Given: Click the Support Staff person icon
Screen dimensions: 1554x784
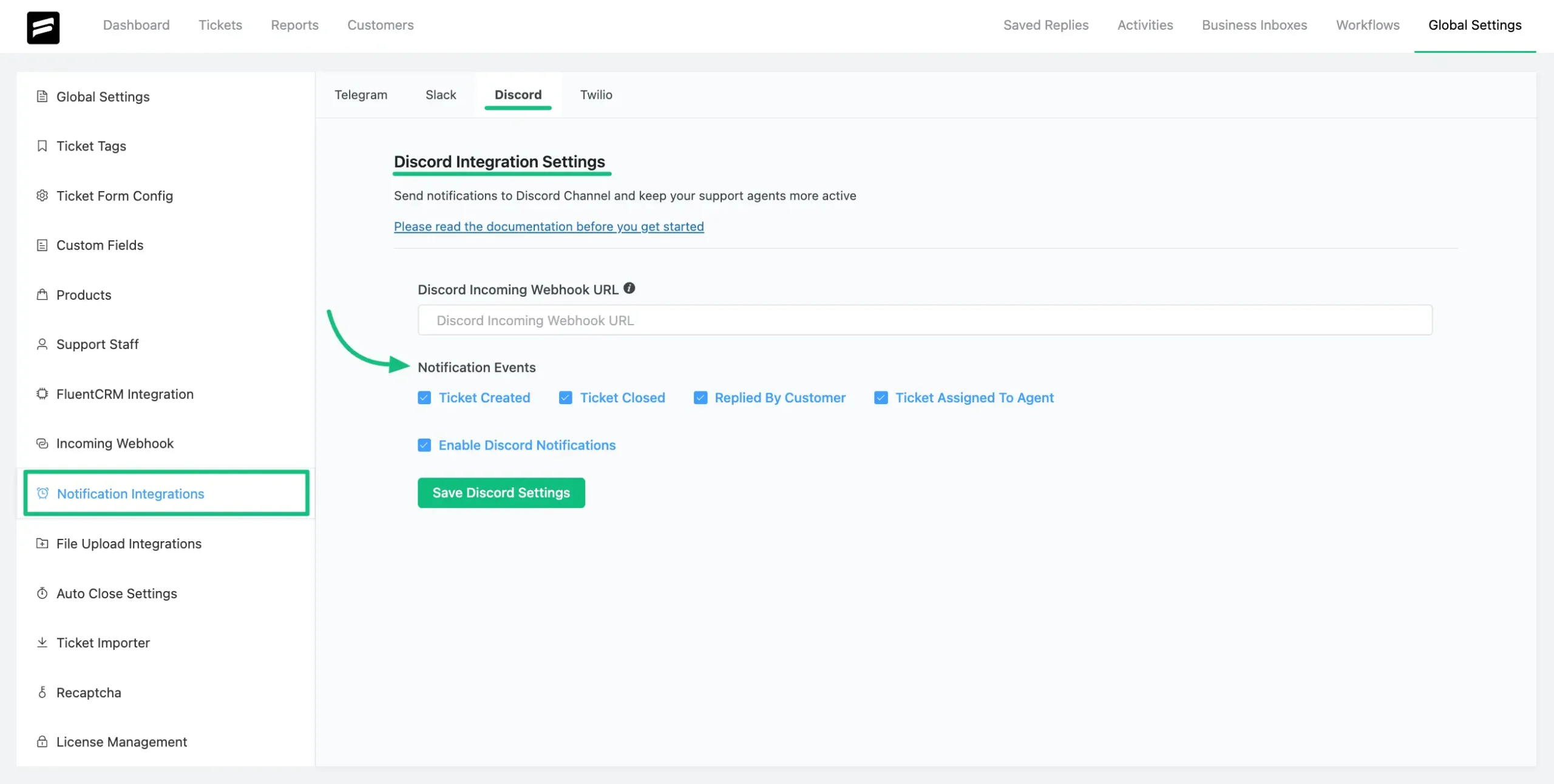Looking at the screenshot, I should 42,344.
